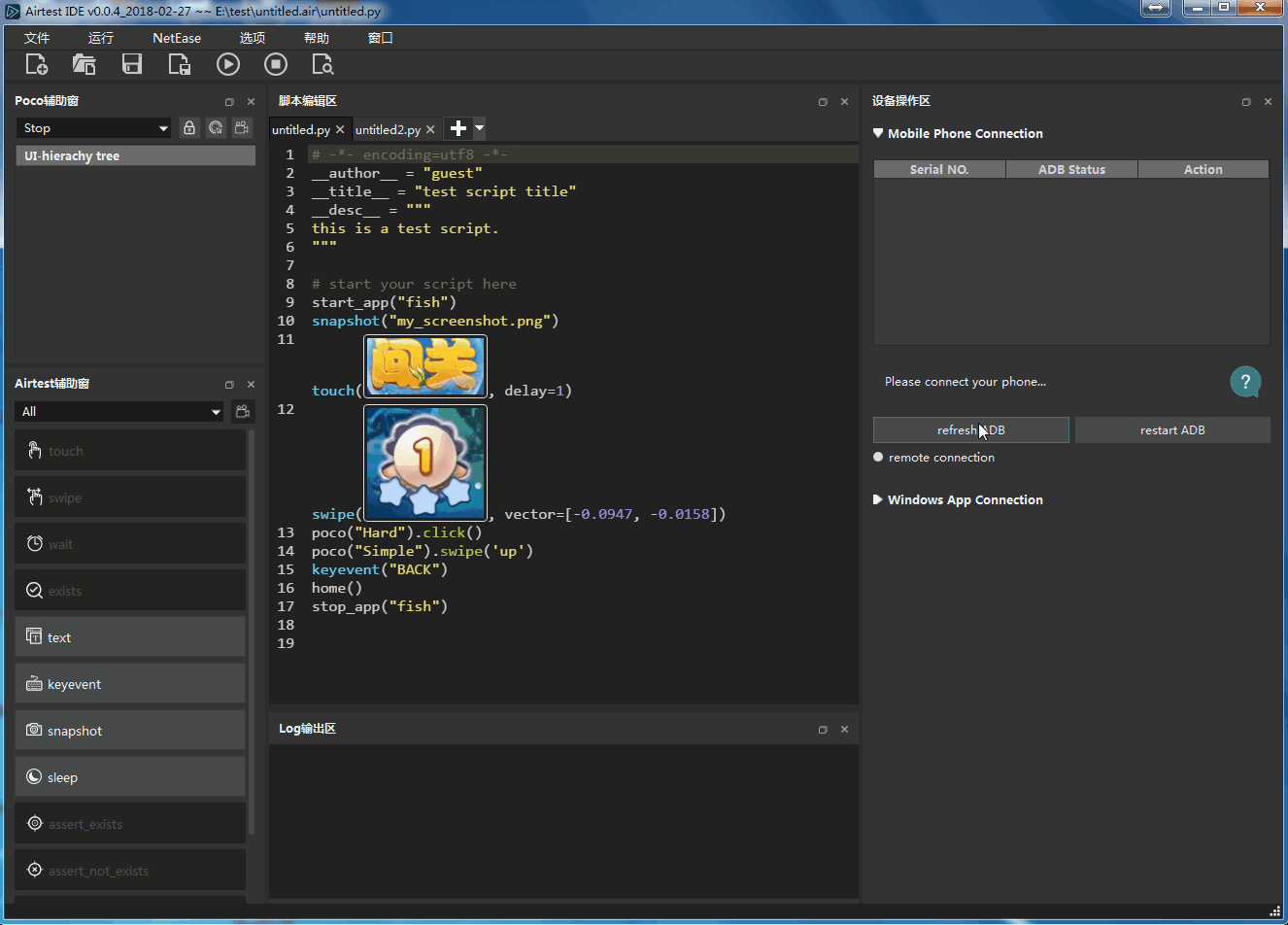Close the untitled.py tab
1288x925 pixels.
(x=340, y=129)
